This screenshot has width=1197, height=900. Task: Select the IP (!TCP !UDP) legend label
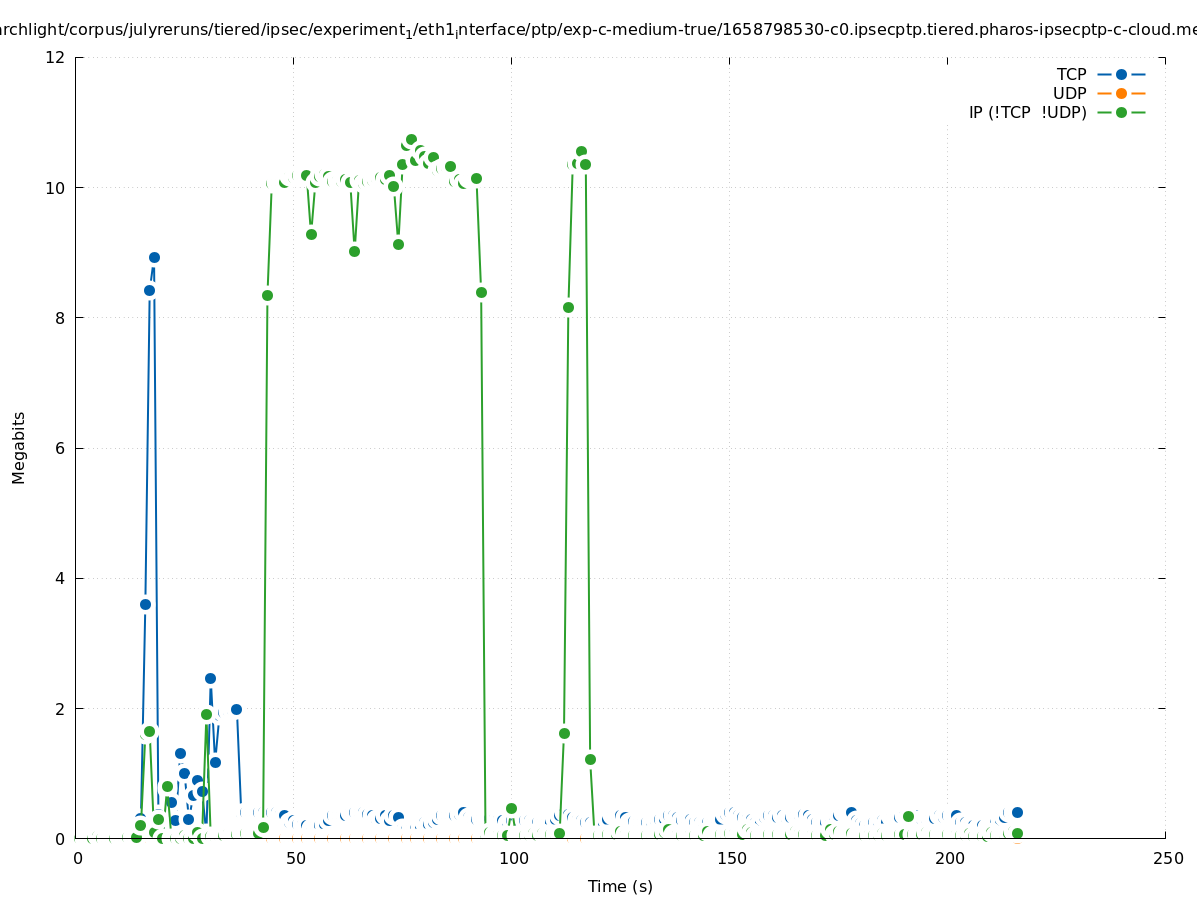pyautogui.click(x=1027, y=112)
